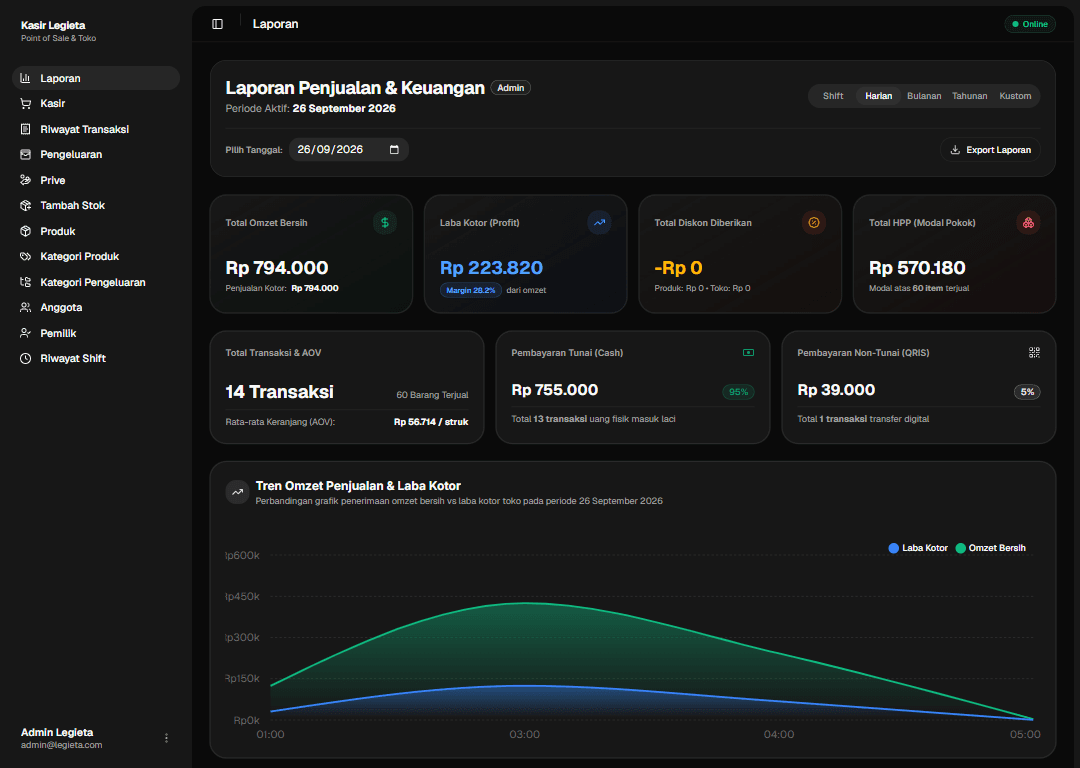Open the calendar picker in date field
This screenshot has width=1080, height=768.
point(394,149)
